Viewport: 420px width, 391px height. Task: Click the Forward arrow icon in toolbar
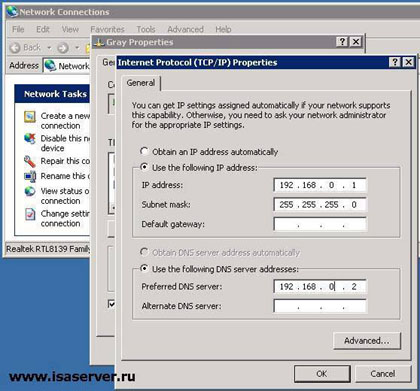(63, 48)
